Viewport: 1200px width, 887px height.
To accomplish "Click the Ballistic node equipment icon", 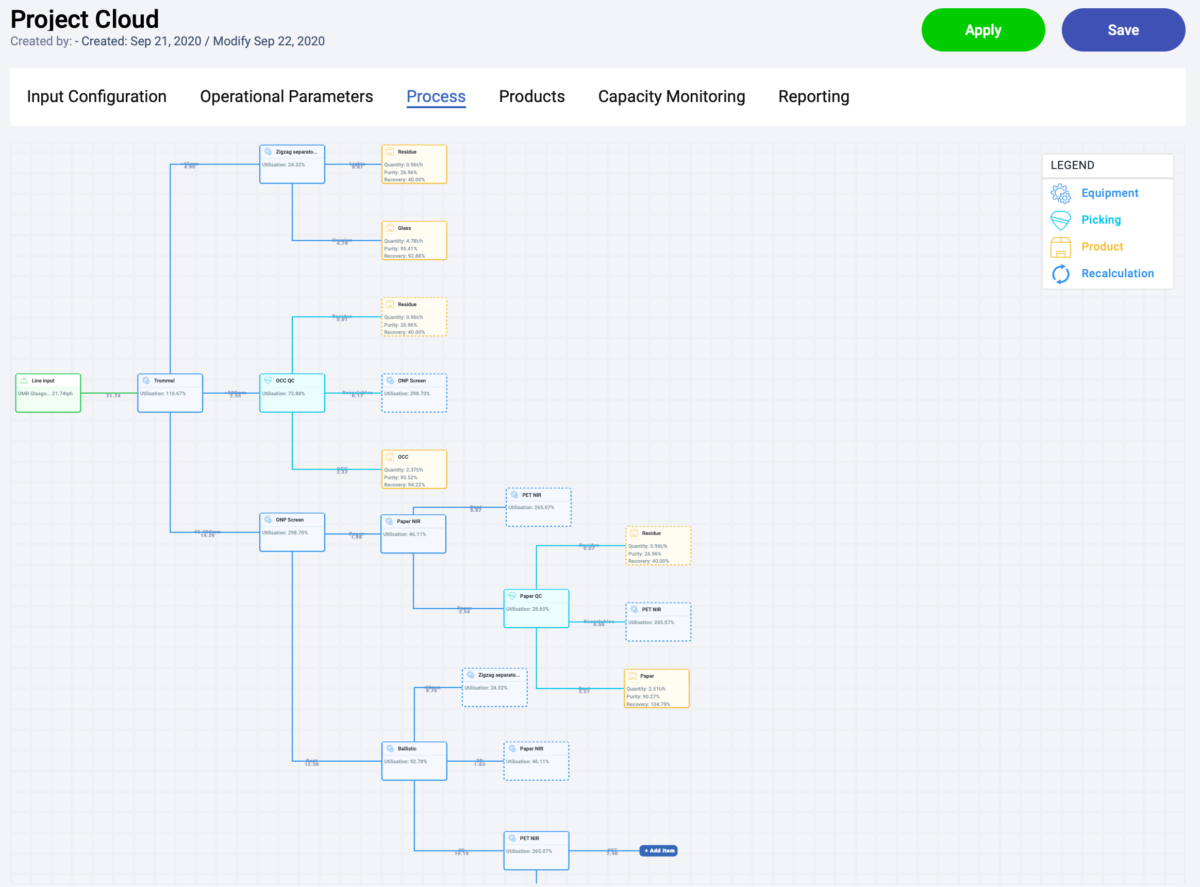I will 390,748.
